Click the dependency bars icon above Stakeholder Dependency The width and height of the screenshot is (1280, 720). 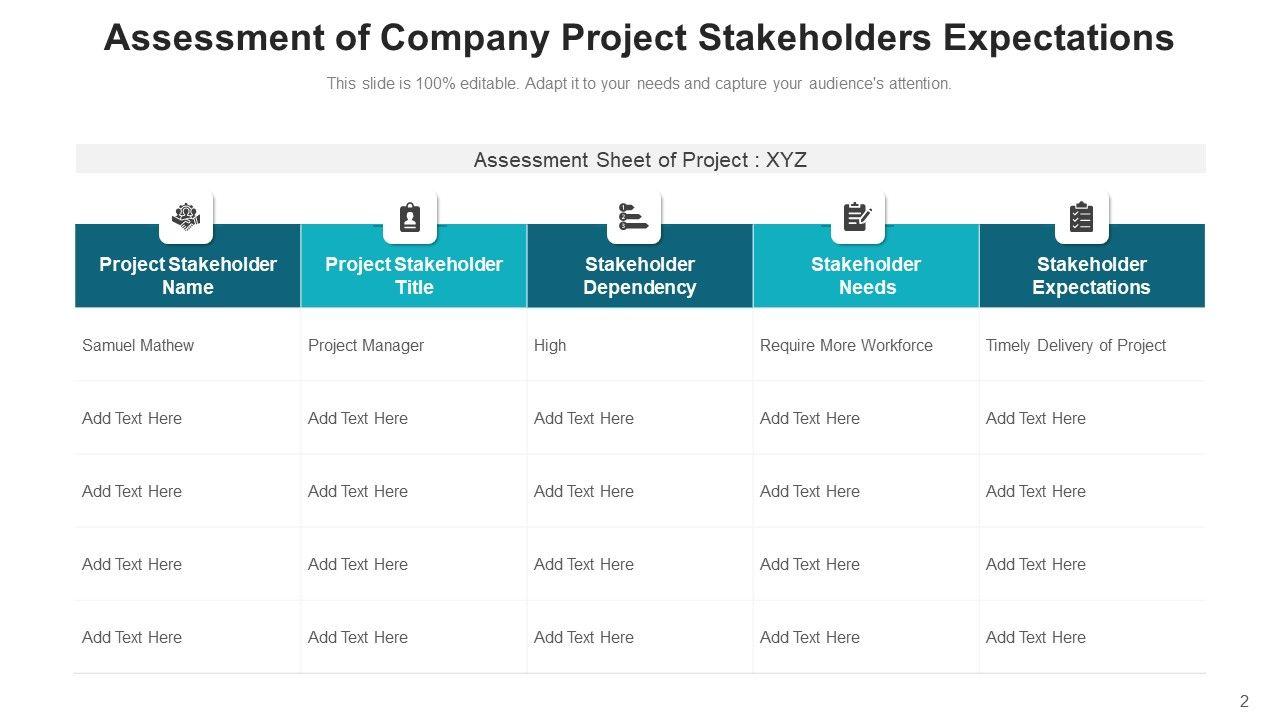(634, 217)
